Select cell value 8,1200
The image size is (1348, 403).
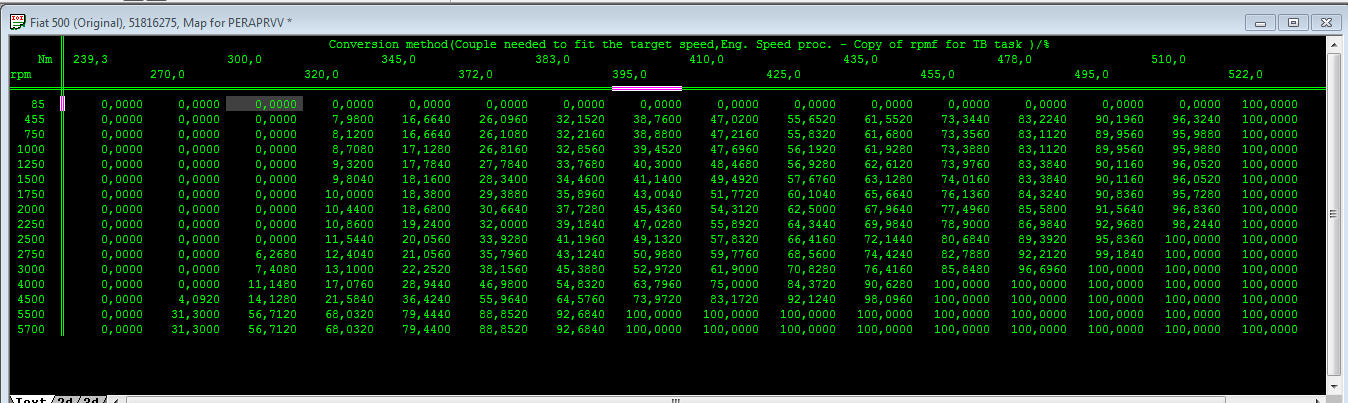tap(352, 134)
